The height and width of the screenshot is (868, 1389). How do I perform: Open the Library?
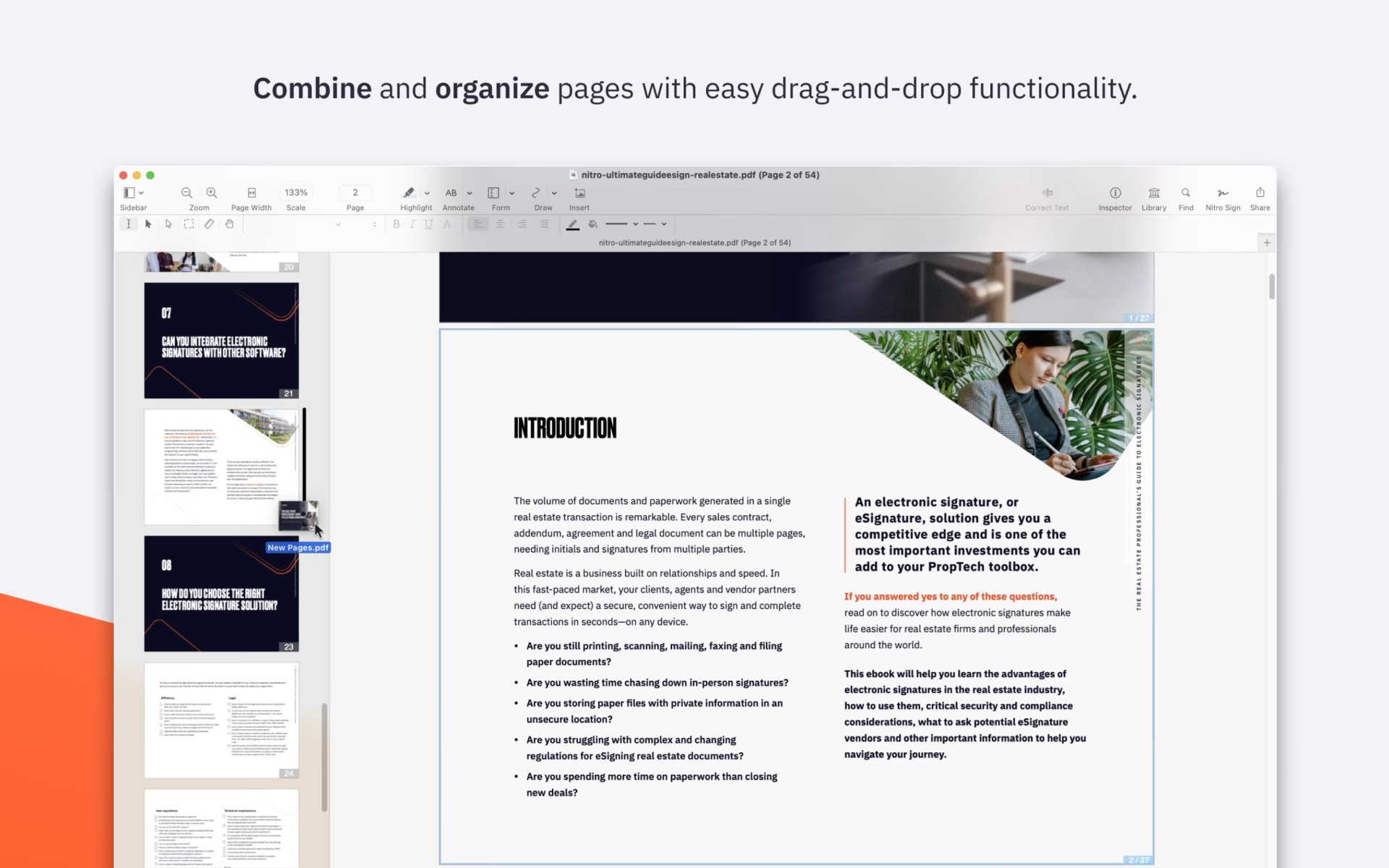(x=1154, y=193)
